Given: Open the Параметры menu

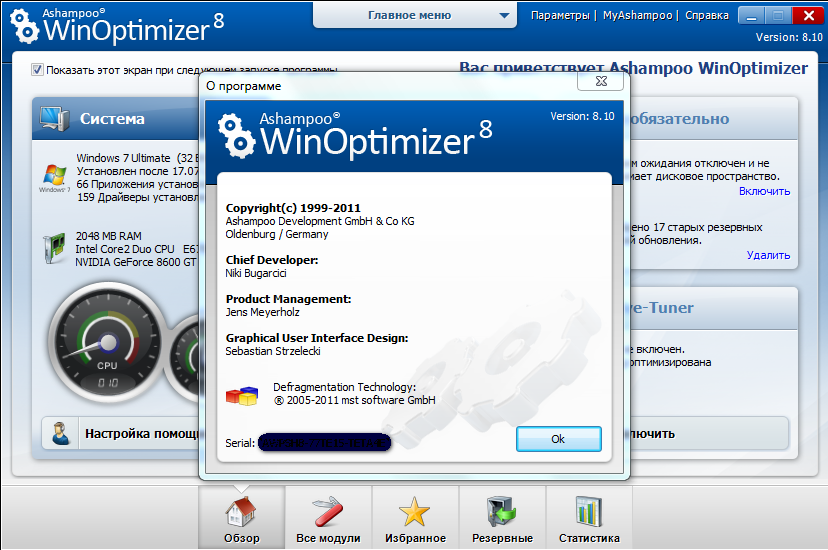Looking at the screenshot, I should tap(560, 16).
